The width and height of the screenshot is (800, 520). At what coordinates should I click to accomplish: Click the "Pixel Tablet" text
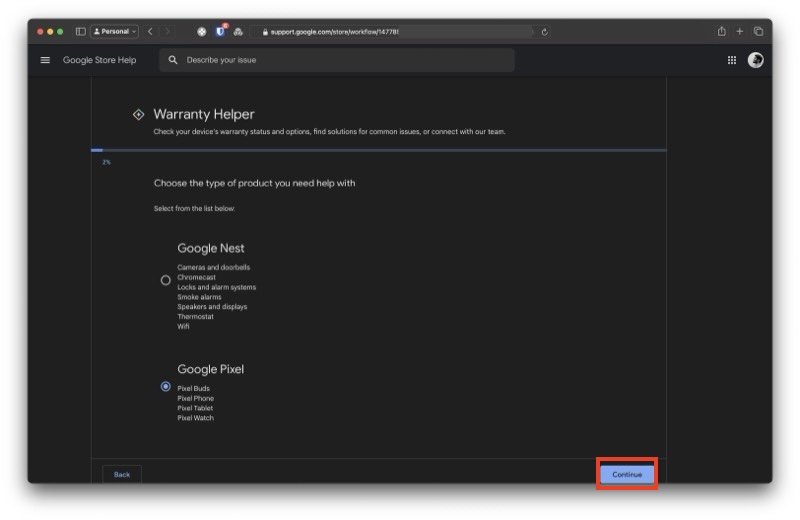click(x=195, y=408)
